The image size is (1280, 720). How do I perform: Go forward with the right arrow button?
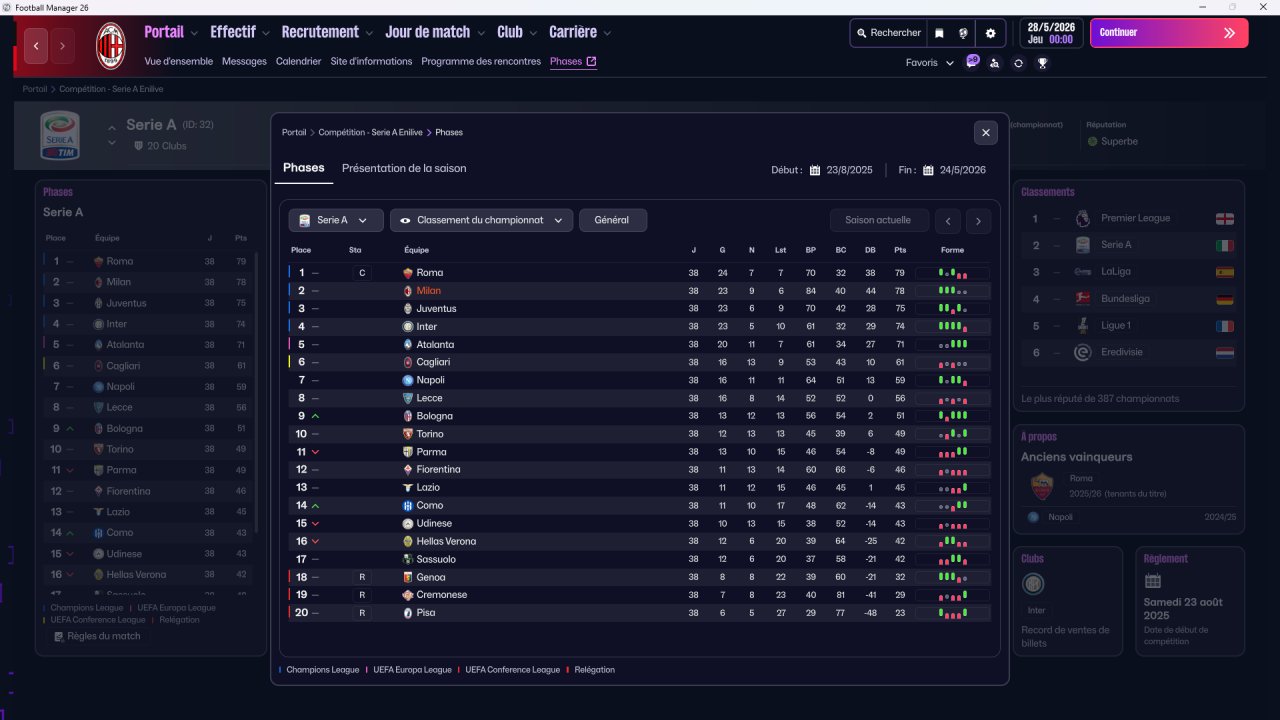63,46
